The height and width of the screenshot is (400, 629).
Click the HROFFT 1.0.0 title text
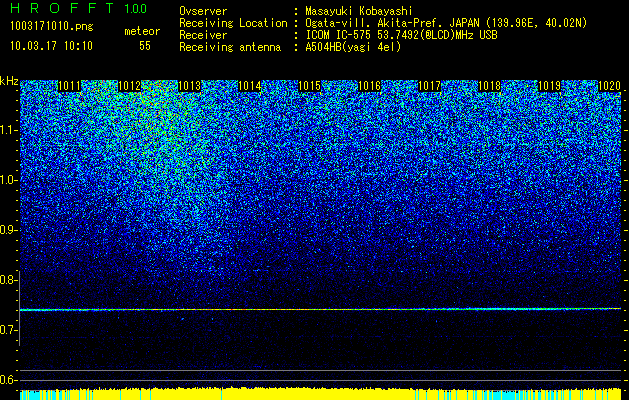79,8
